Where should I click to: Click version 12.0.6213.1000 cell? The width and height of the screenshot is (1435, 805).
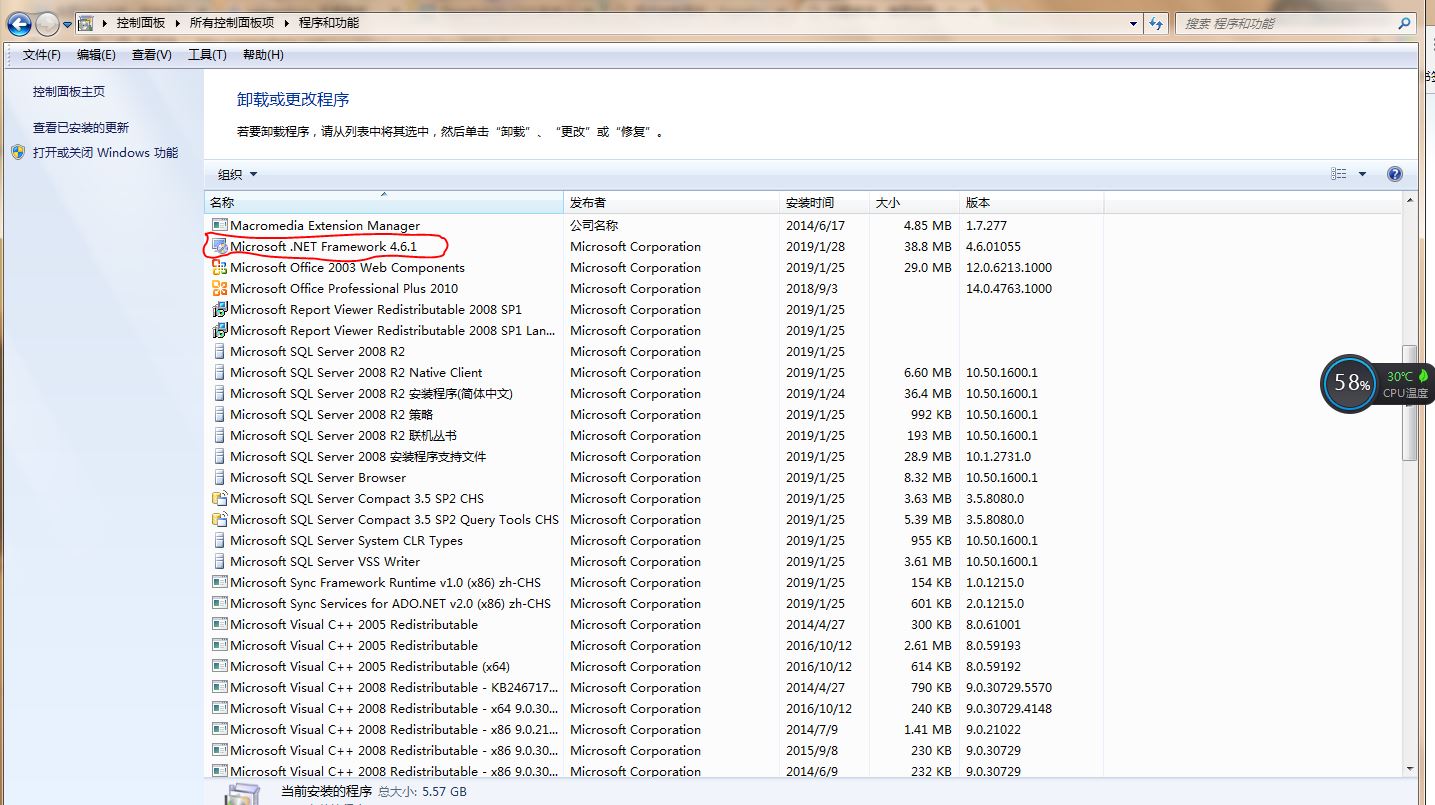point(1009,268)
